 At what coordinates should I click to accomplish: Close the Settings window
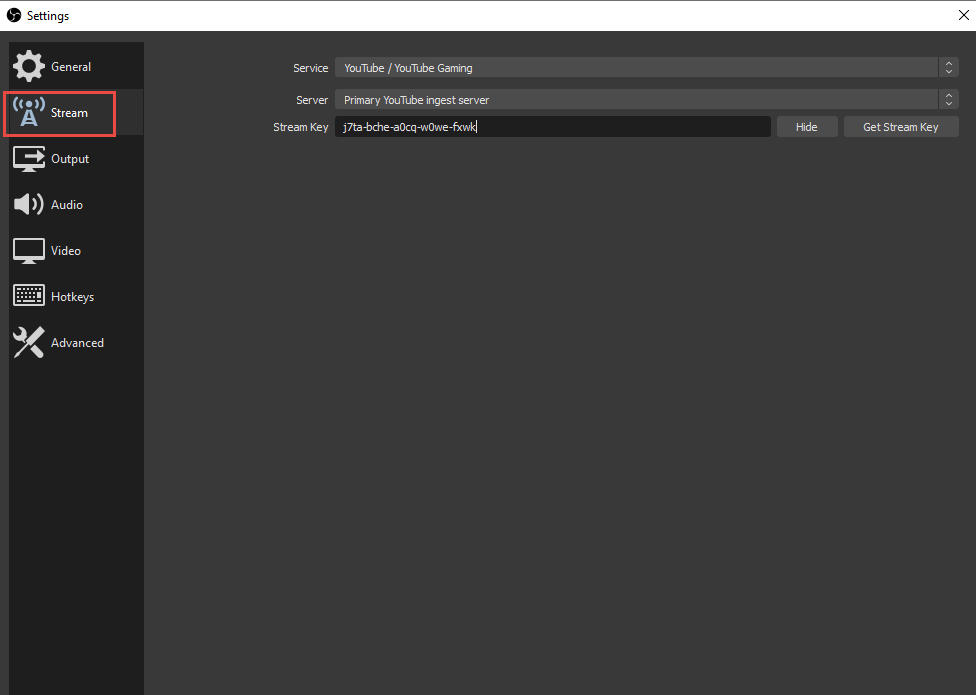point(962,15)
